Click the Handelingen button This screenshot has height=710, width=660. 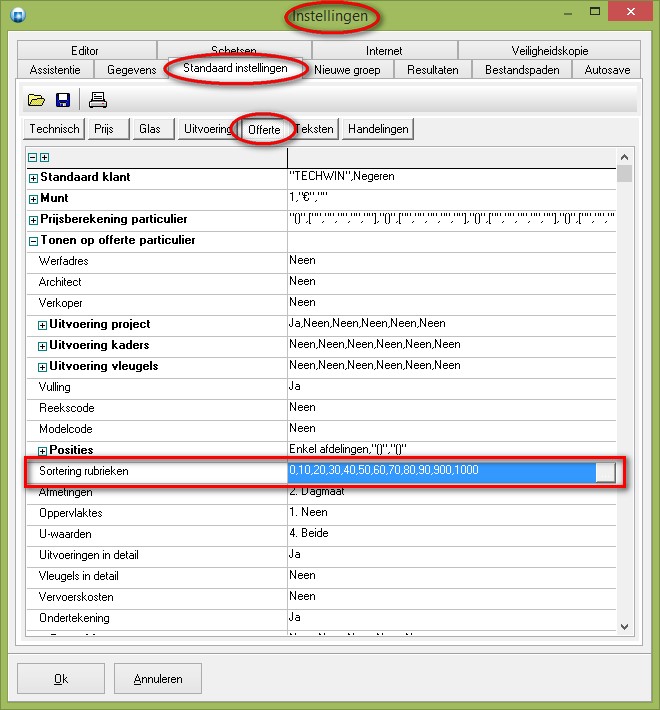(378, 129)
